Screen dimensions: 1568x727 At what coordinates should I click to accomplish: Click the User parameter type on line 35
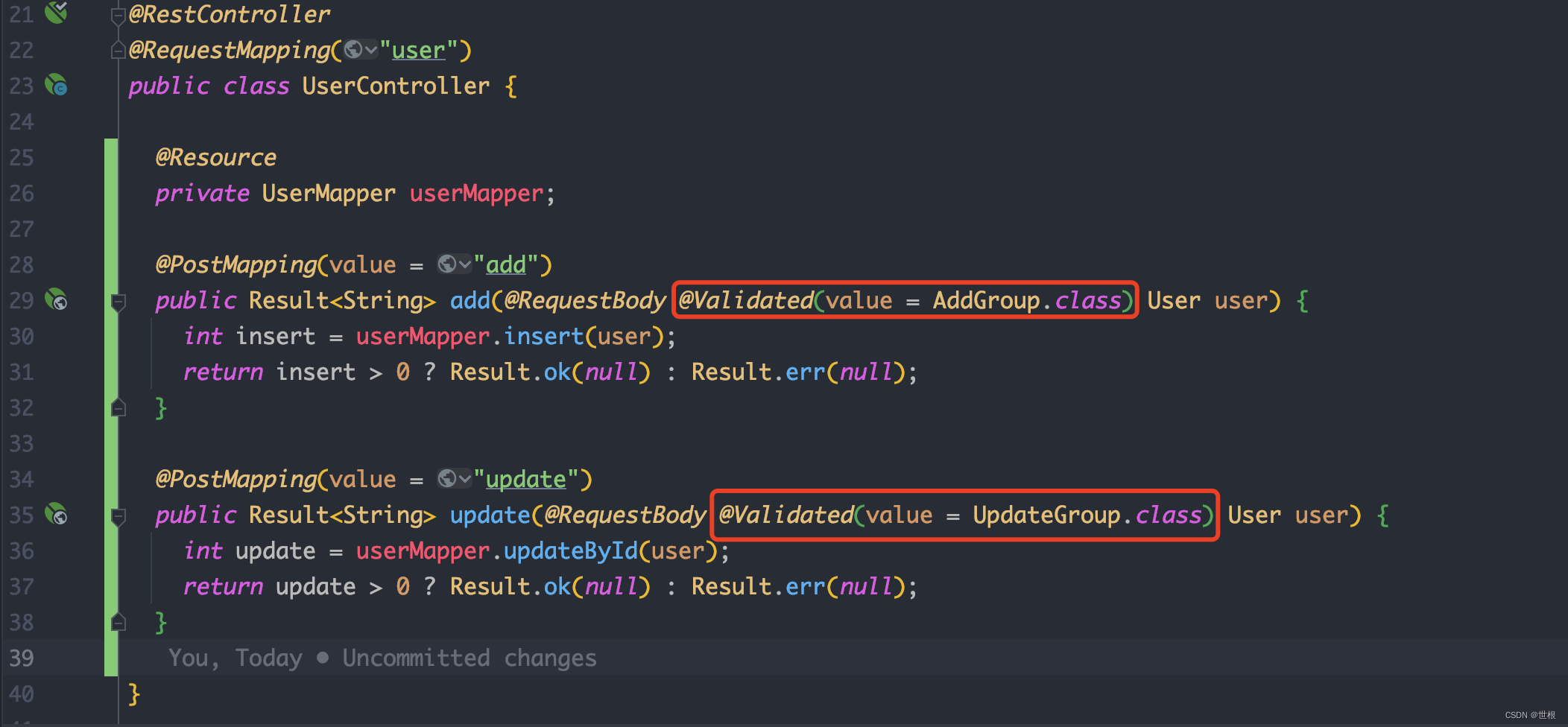(x=1254, y=515)
